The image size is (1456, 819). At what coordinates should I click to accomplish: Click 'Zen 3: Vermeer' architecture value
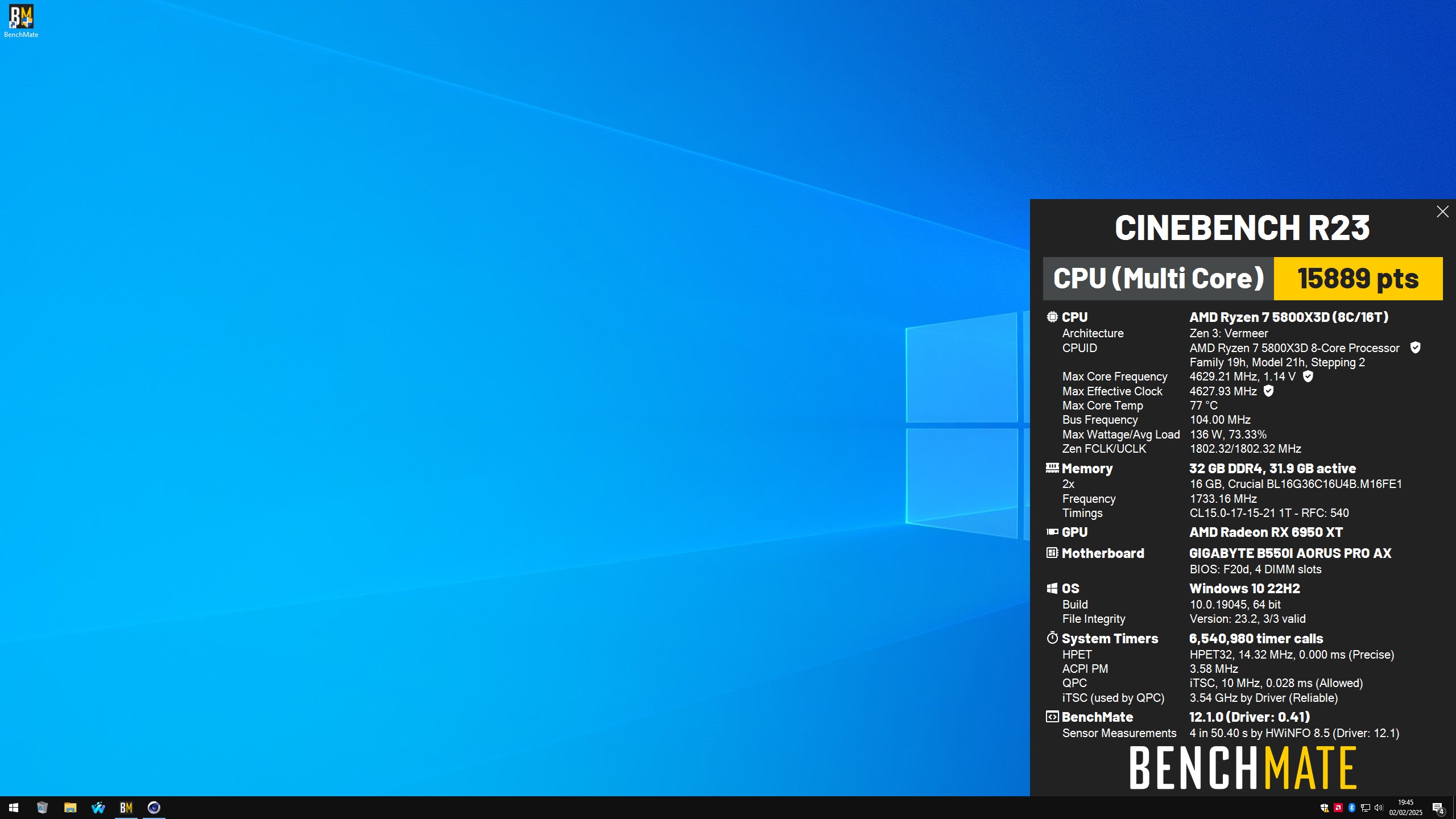[1228, 333]
